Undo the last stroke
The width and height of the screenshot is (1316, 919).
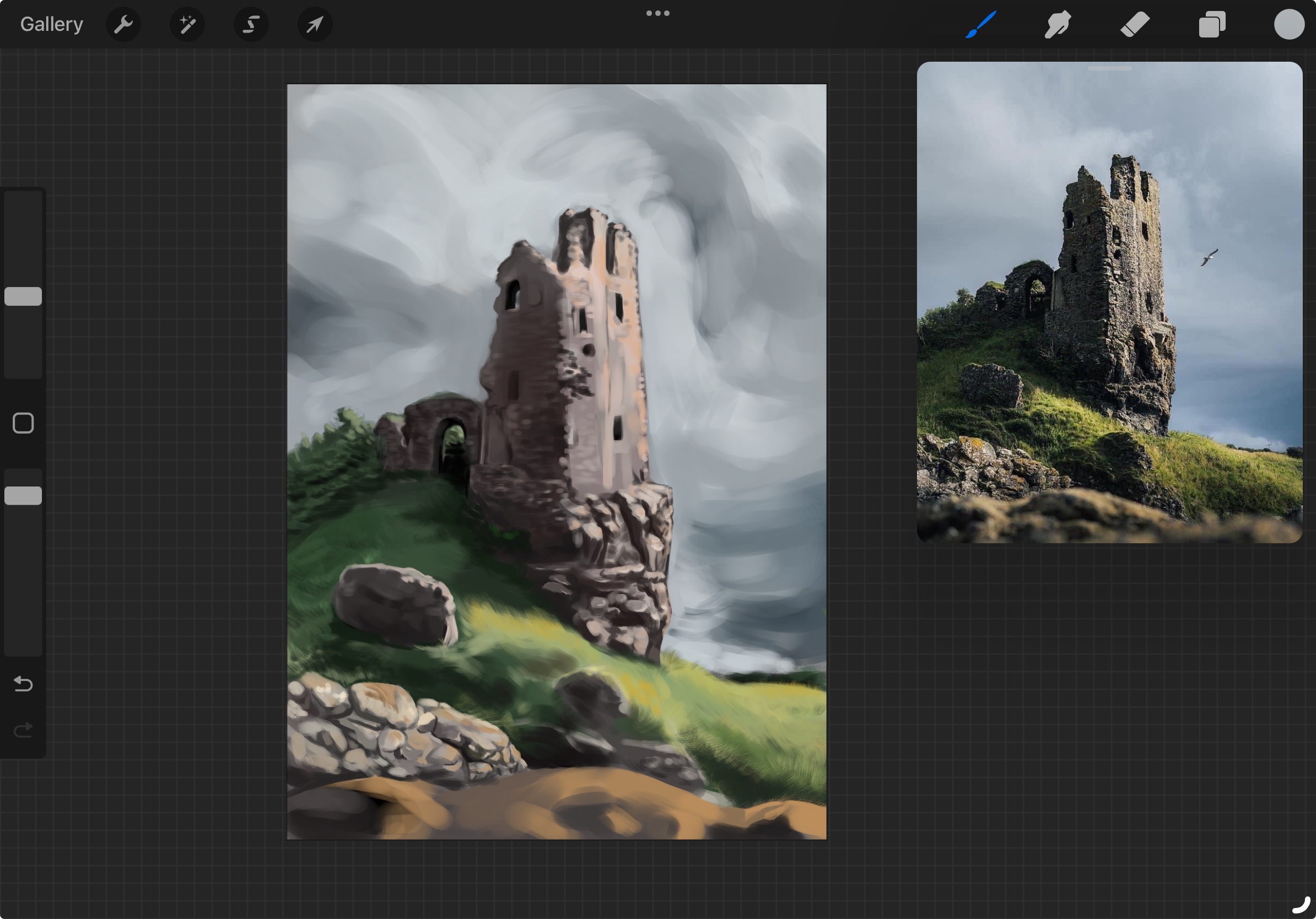coord(23,684)
